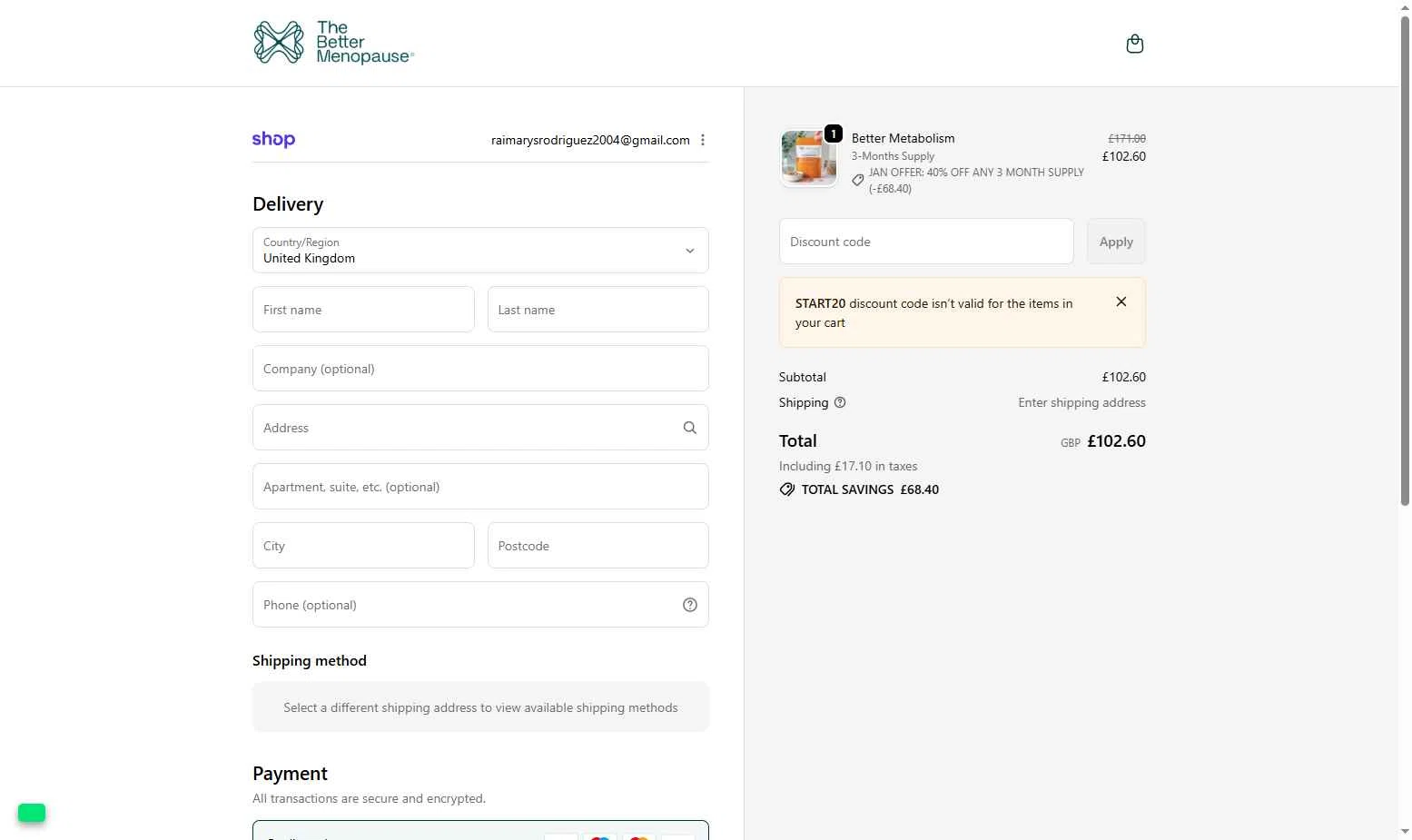Click the quantity badge on product thumbnail
Image resolution: width=1412 pixels, height=840 pixels.
[x=833, y=133]
